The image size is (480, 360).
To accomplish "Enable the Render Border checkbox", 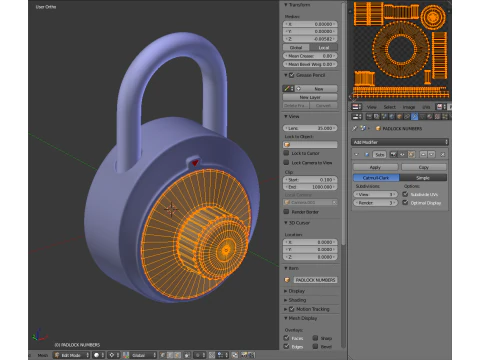I will [286, 212].
